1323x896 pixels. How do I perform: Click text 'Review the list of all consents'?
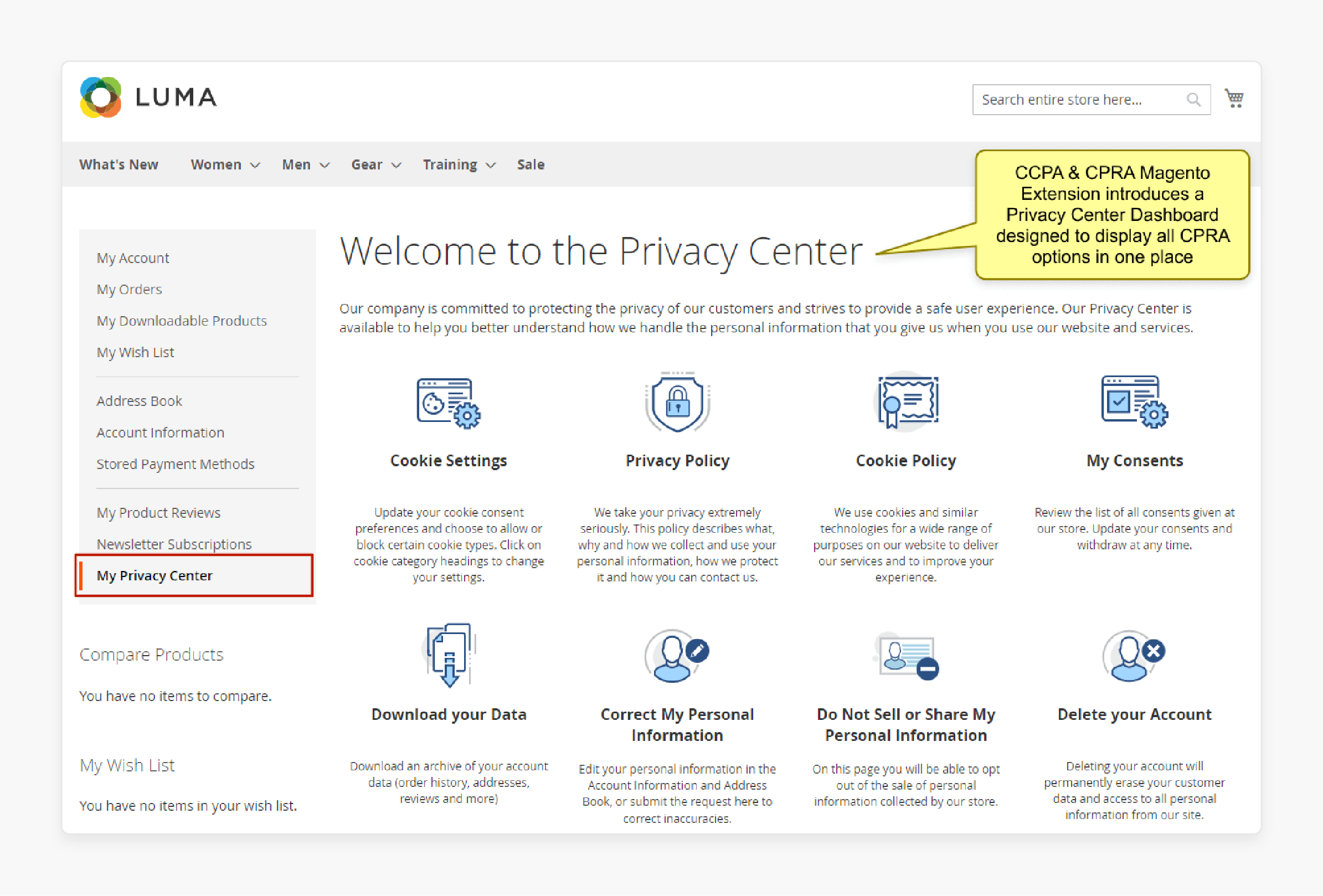coord(1135,529)
